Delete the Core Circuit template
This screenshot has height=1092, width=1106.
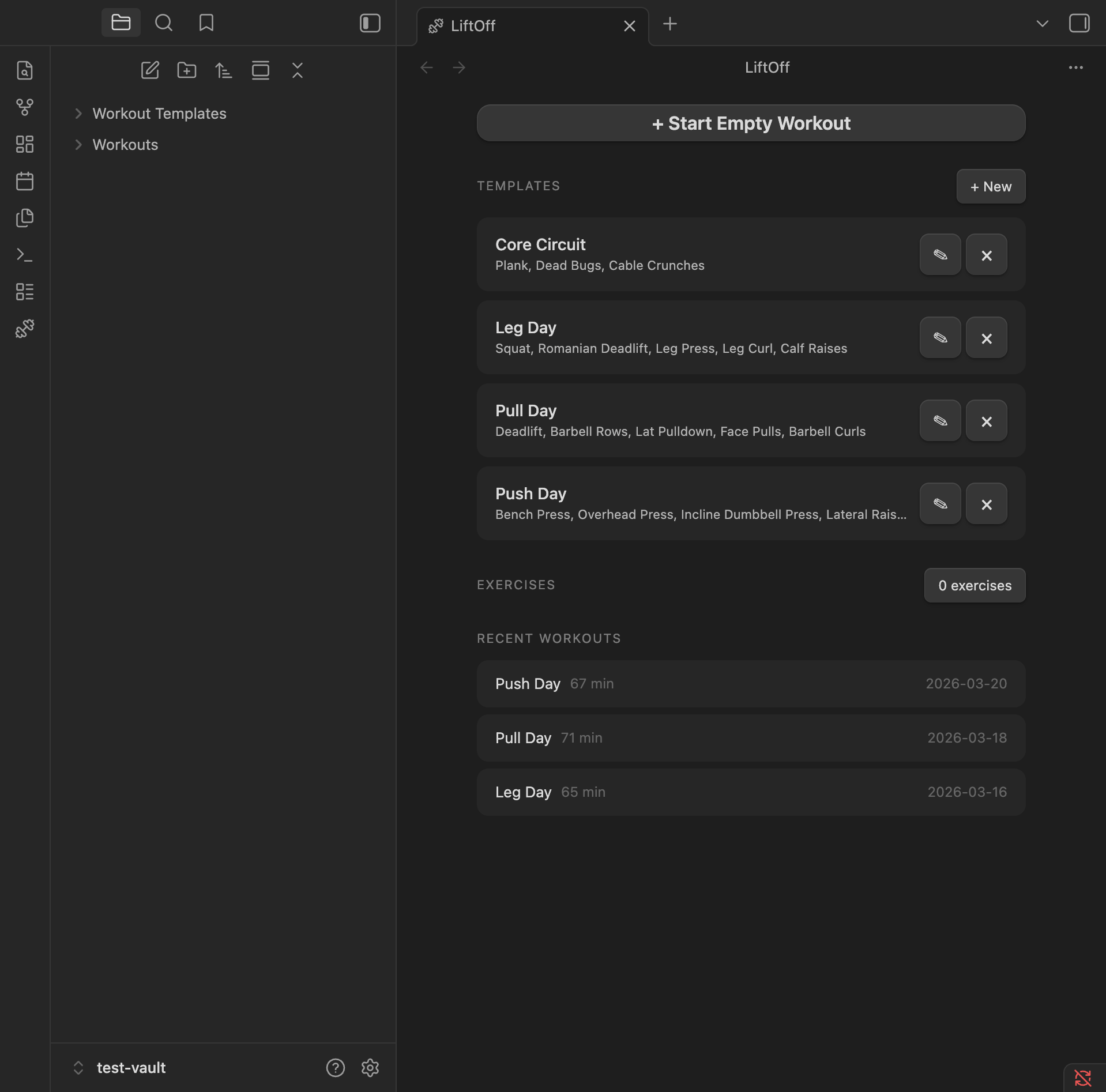coord(986,255)
